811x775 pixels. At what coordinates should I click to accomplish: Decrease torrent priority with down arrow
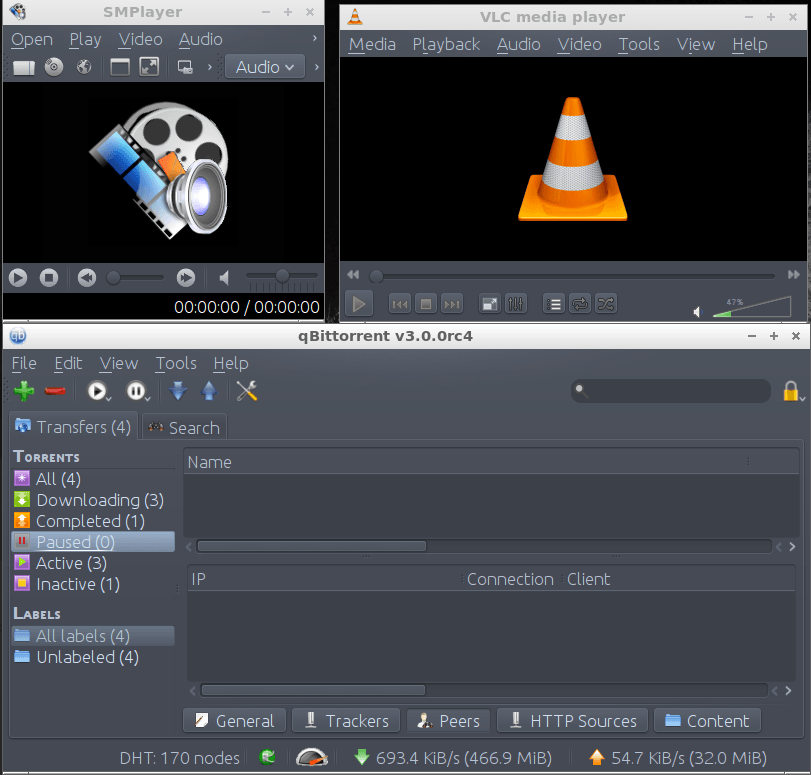(x=178, y=391)
